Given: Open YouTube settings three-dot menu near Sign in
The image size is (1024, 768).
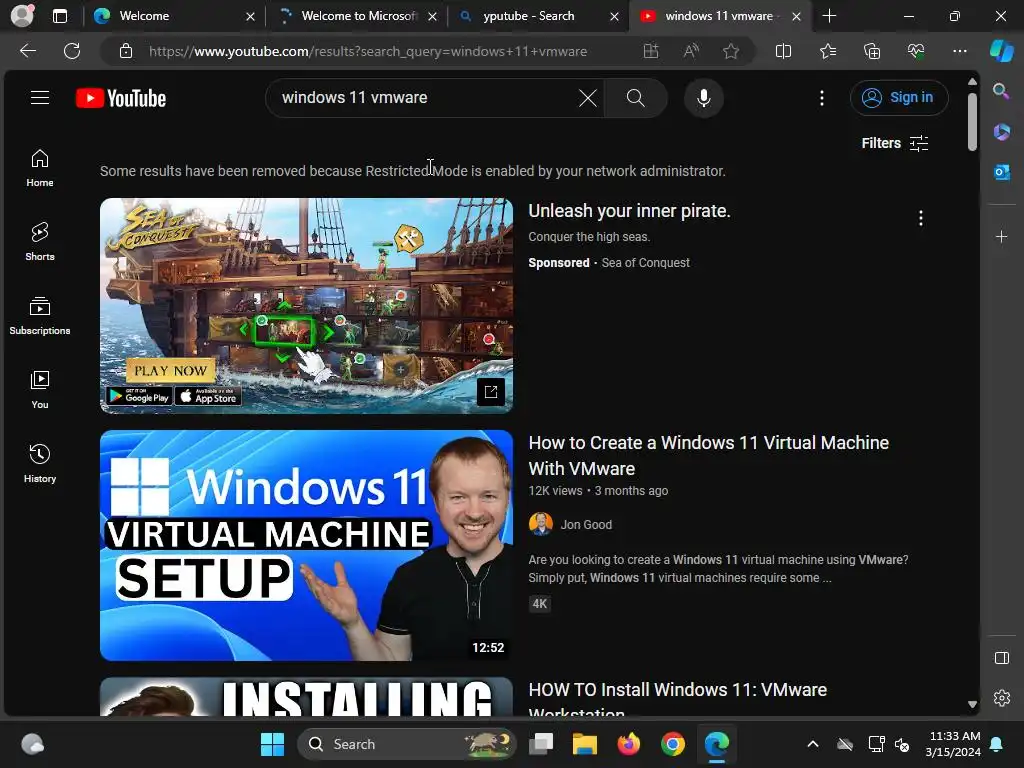Looking at the screenshot, I should pos(822,98).
